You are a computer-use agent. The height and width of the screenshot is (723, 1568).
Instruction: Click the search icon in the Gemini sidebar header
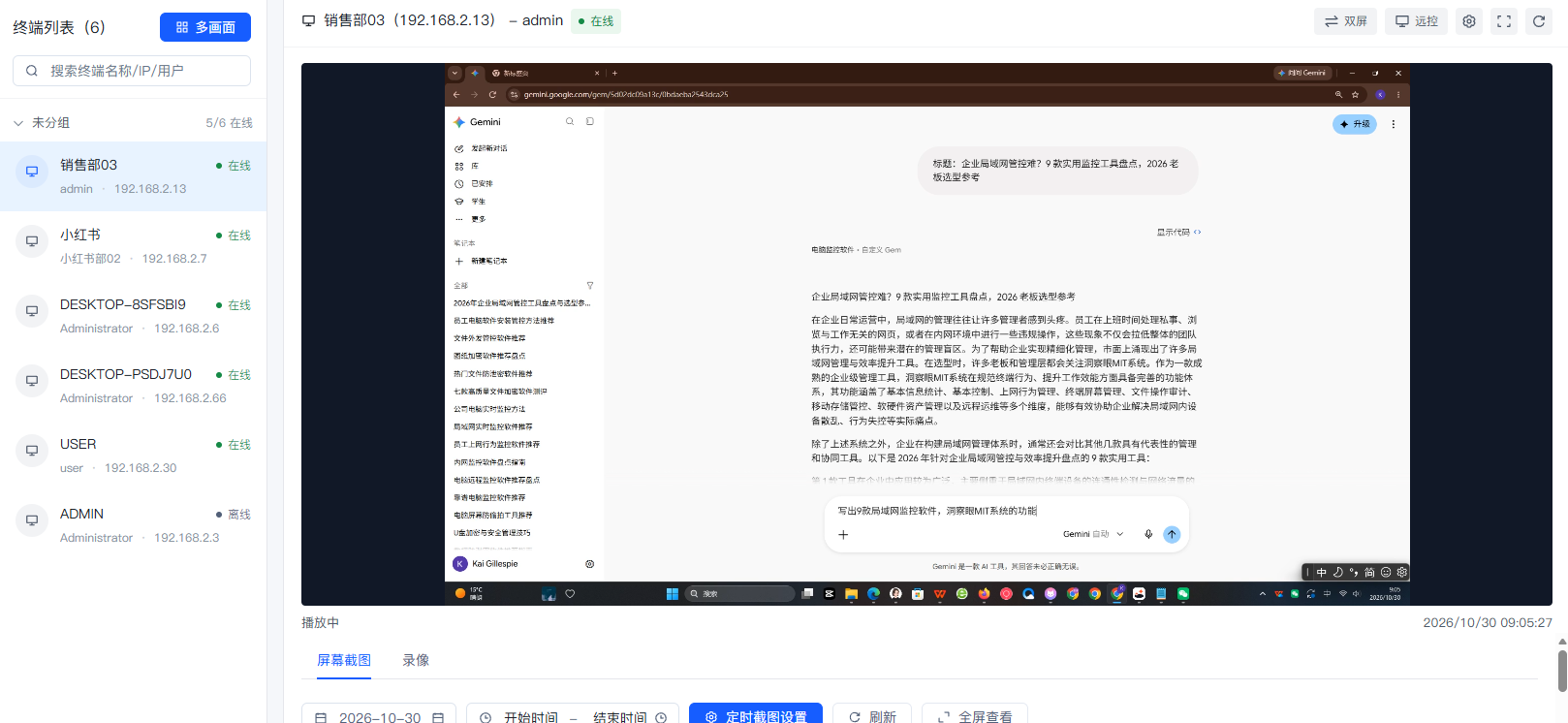570,122
